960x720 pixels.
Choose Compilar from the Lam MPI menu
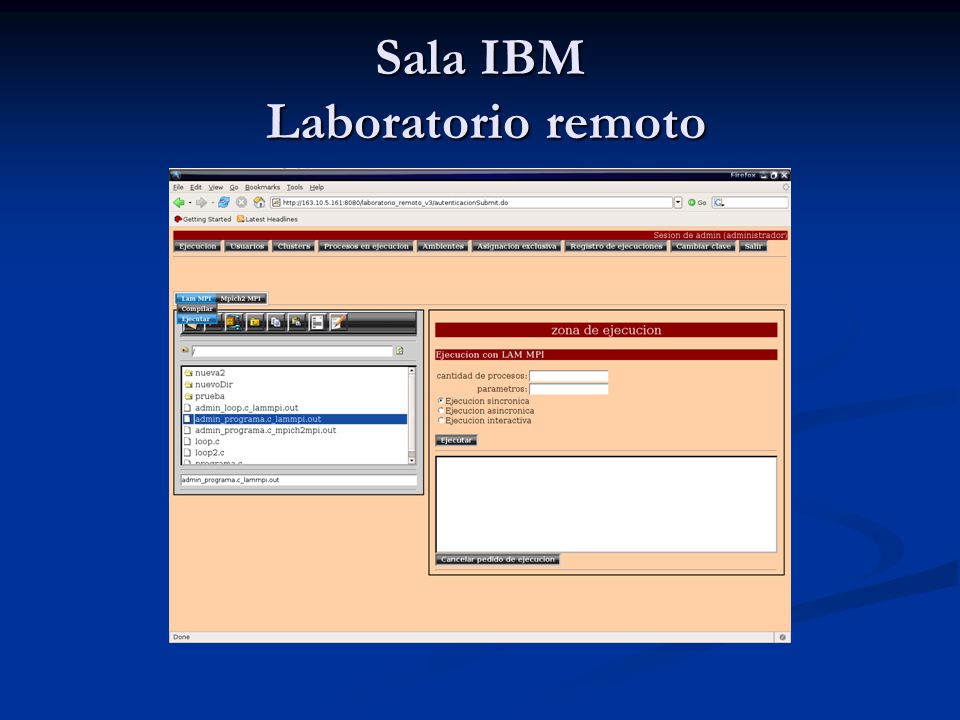[197, 309]
